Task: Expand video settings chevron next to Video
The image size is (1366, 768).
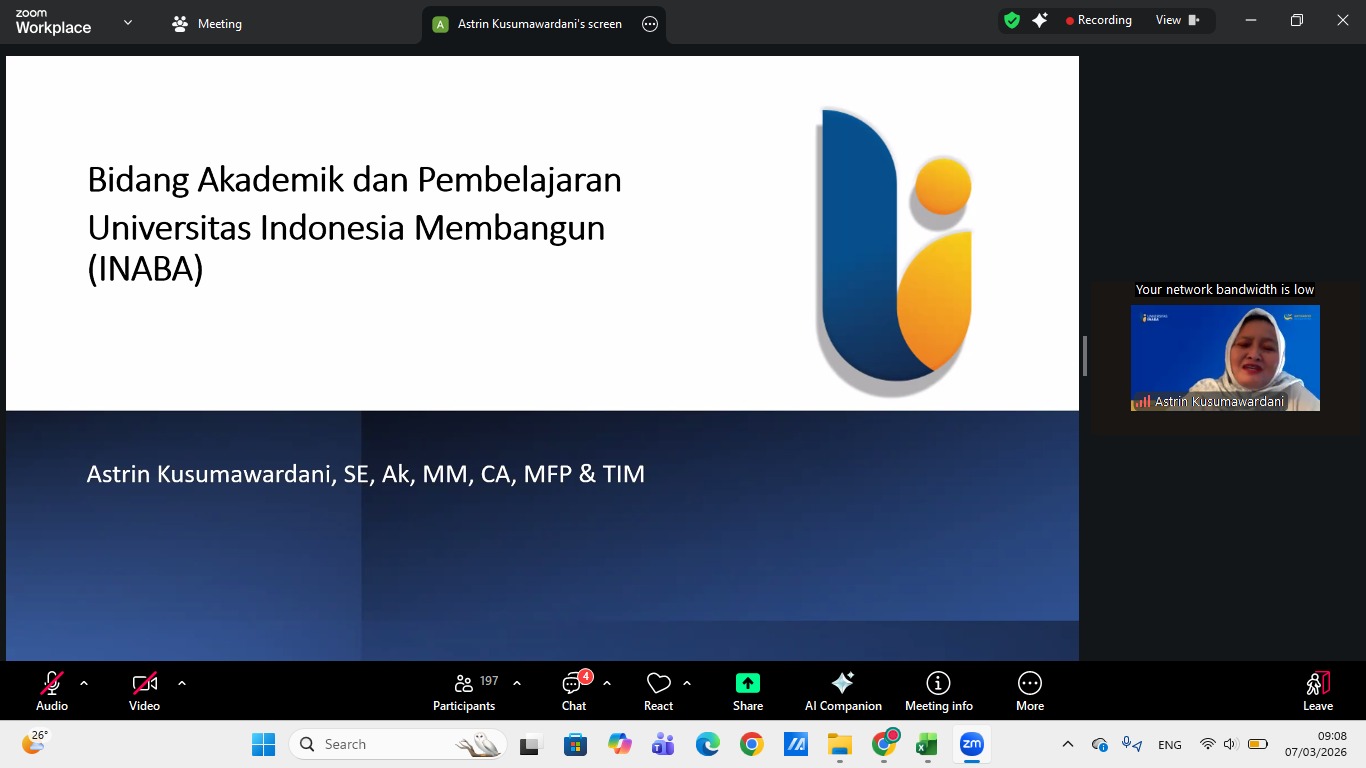Action: 182,683
